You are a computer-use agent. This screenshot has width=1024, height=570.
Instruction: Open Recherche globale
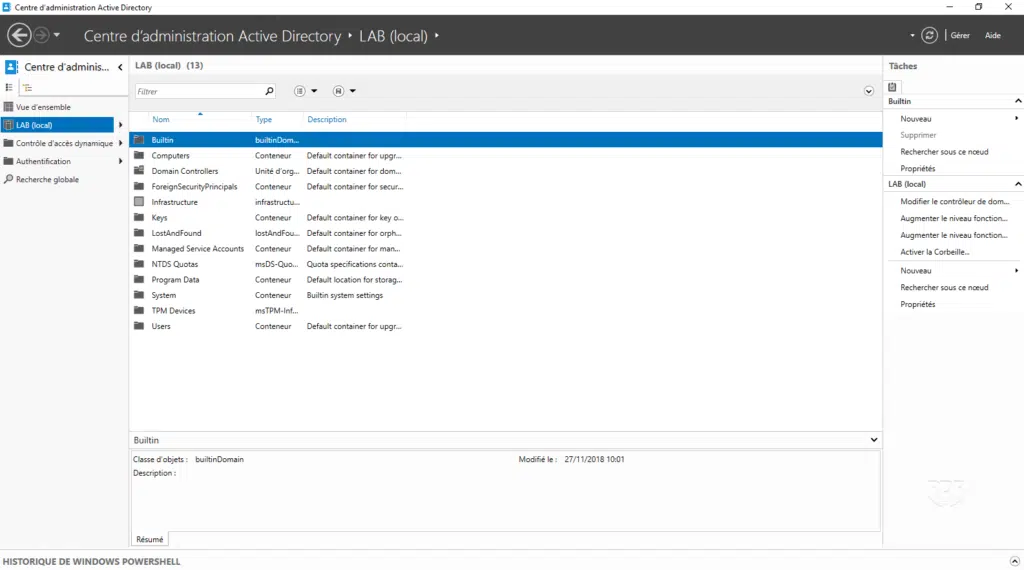[47, 180]
